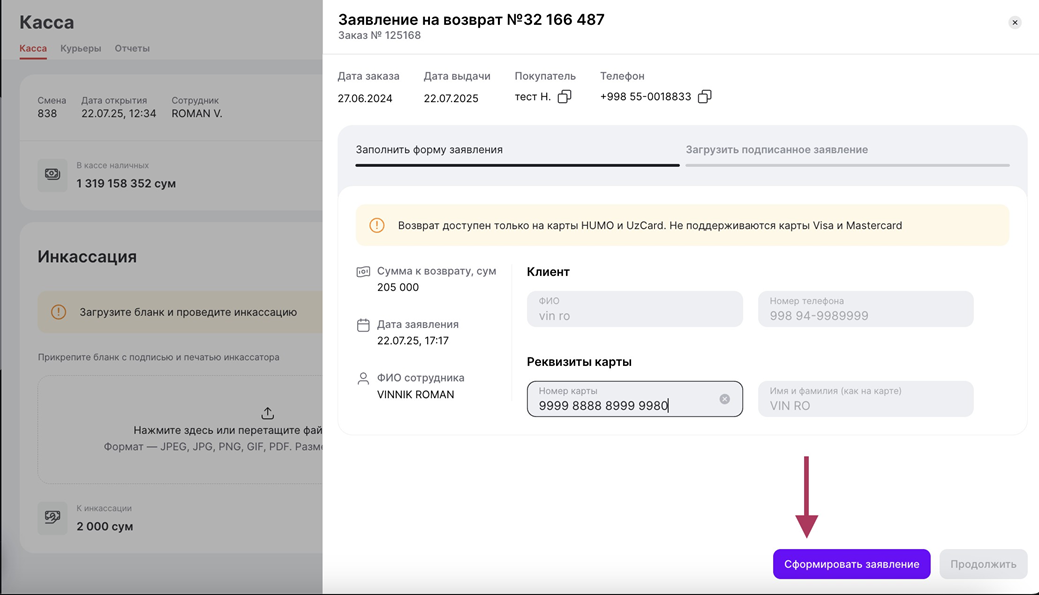The height and width of the screenshot is (595, 1039).
Task: Click the upload icon in collection area
Action: click(267, 413)
